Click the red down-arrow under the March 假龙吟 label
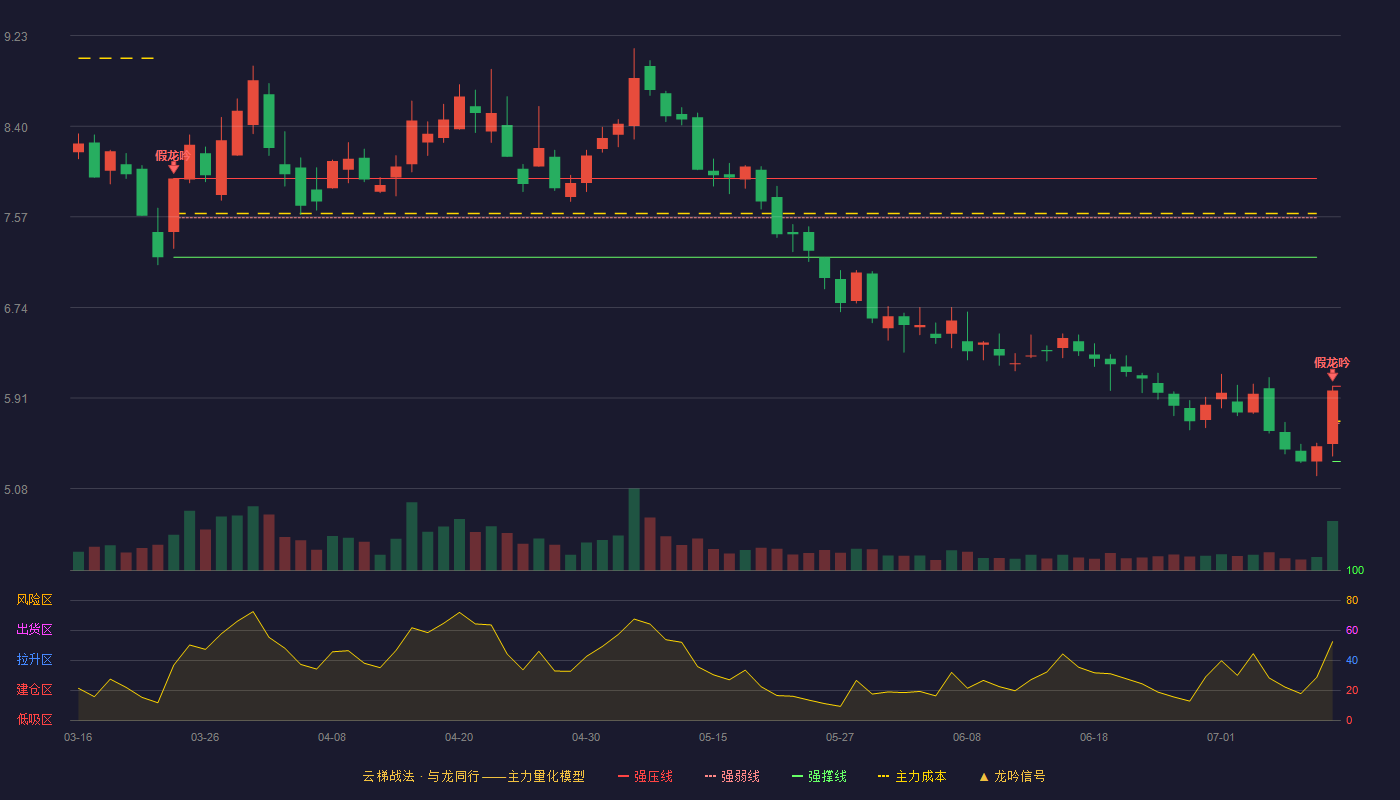Screen dimensions: 1400x800 point(173,168)
